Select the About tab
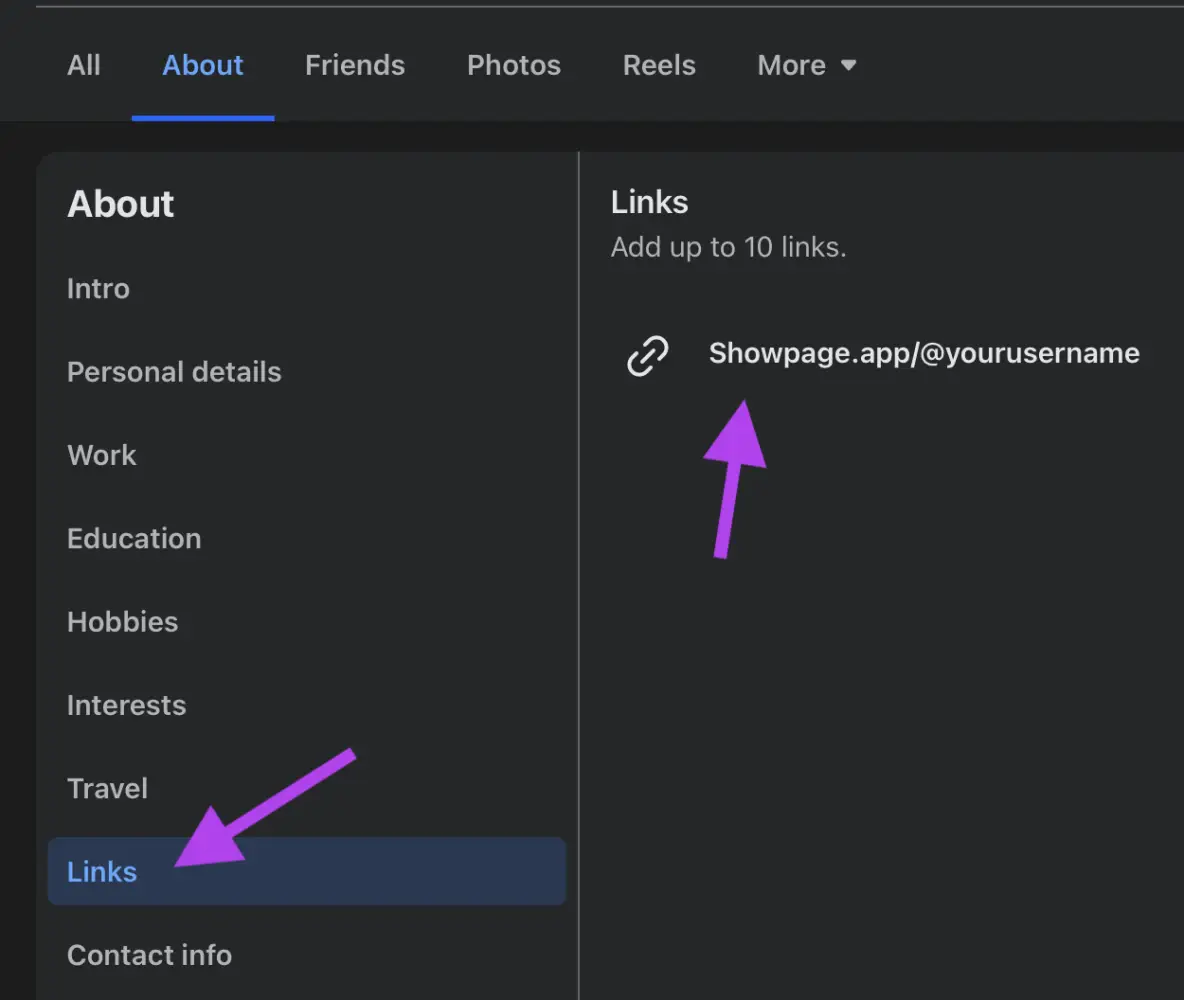The width and height of the screenshot is (1184, 1000). click(x=202, y=66)
